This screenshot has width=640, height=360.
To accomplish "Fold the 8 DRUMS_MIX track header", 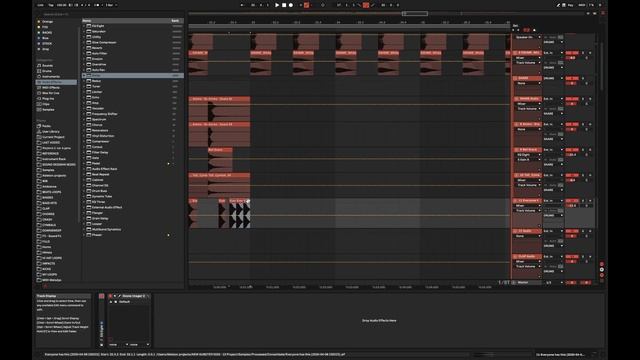I will pyautogui.click(x=516, y=53).
